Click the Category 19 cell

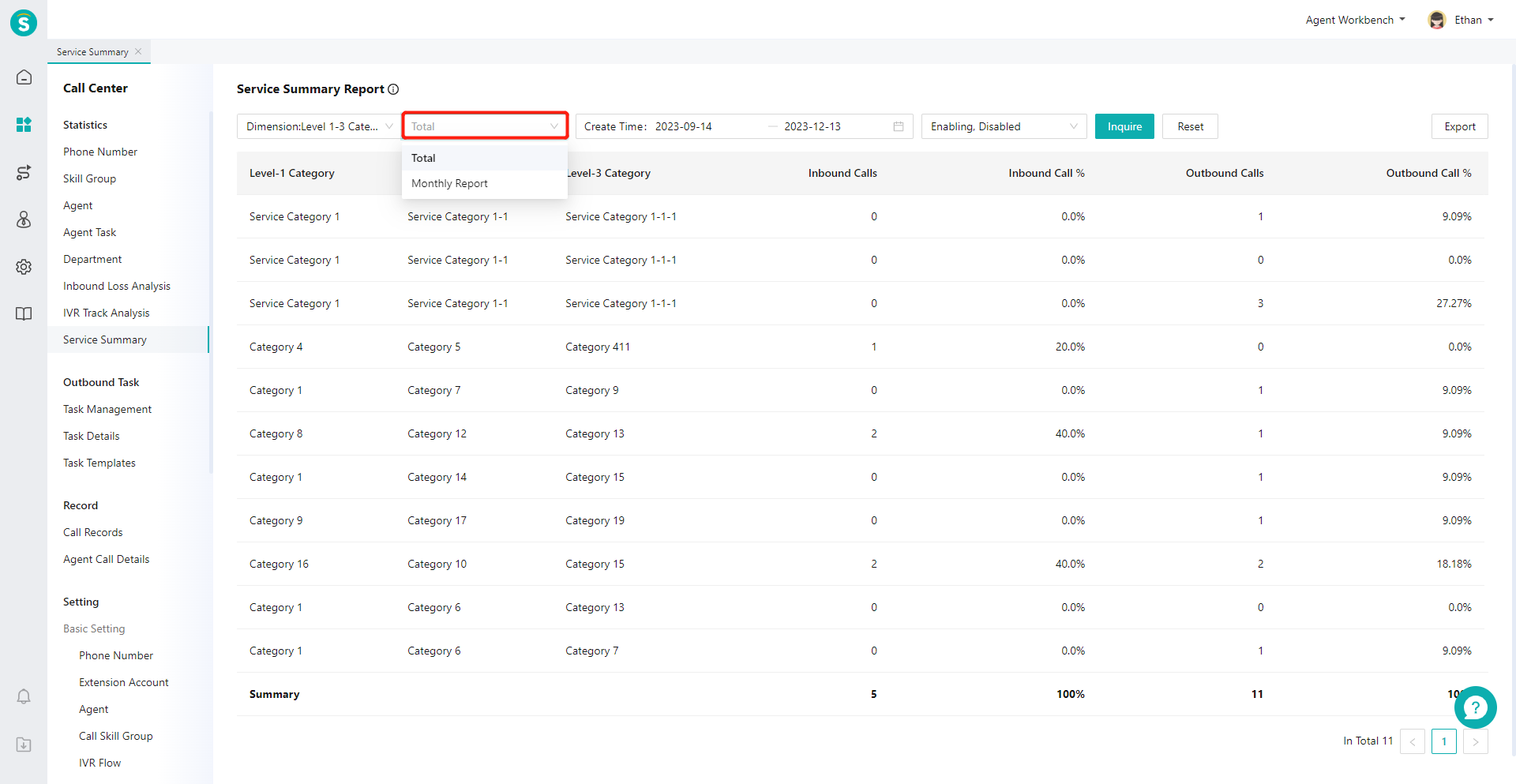click(x=595, y=520)
